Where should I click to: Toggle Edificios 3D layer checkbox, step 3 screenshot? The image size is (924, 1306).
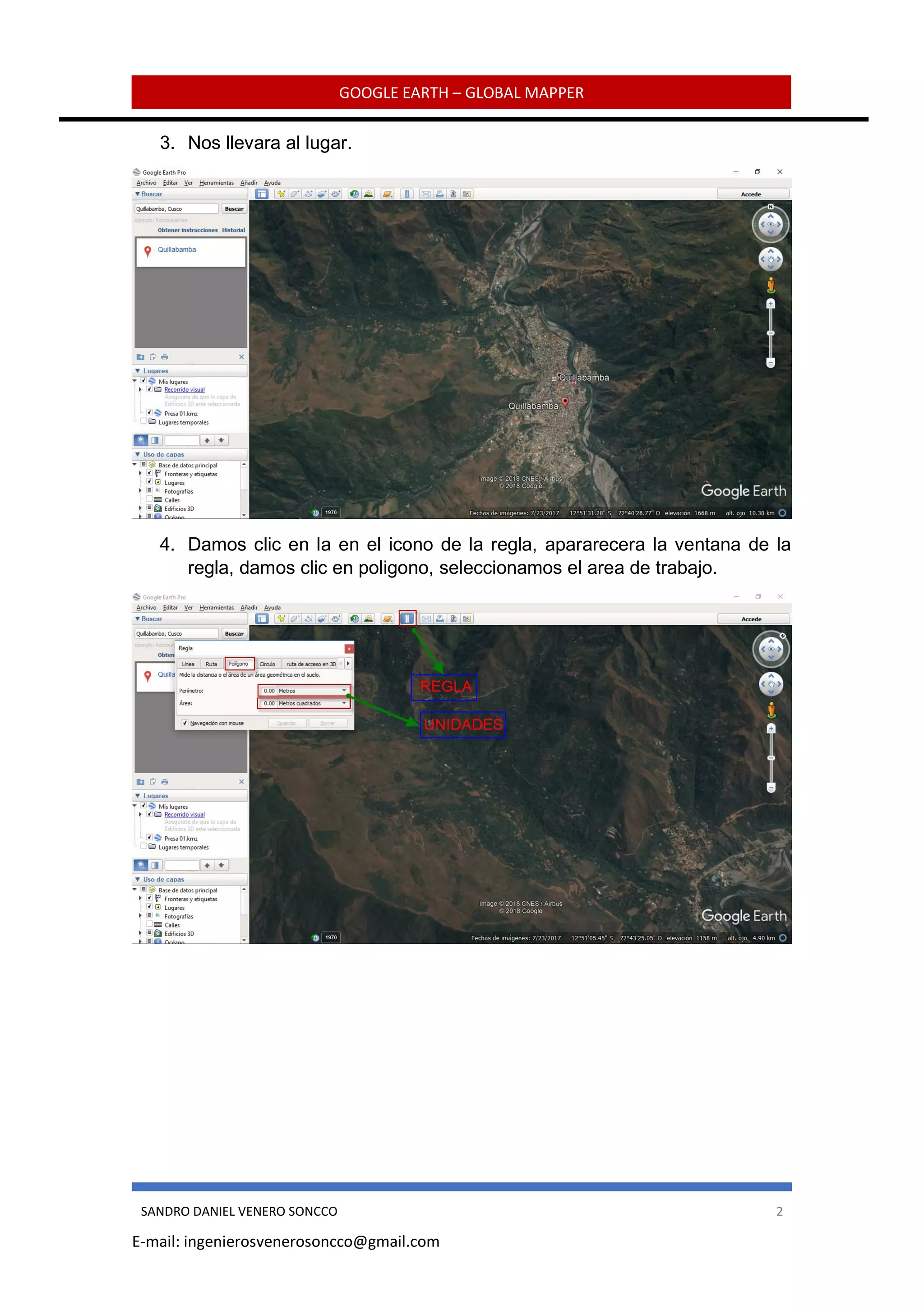[x=150, y=508]
